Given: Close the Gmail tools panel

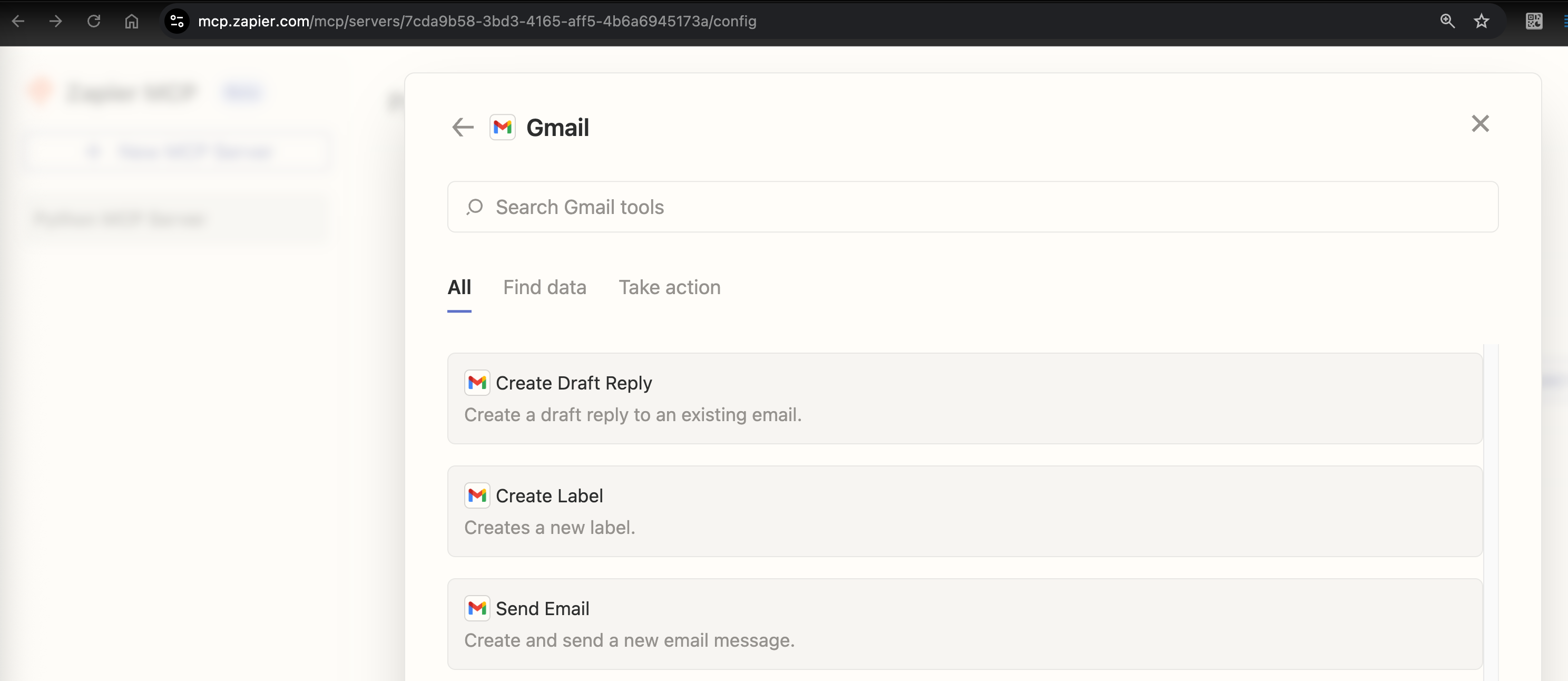Looking at the screenshot, I should click(1479, 124).
